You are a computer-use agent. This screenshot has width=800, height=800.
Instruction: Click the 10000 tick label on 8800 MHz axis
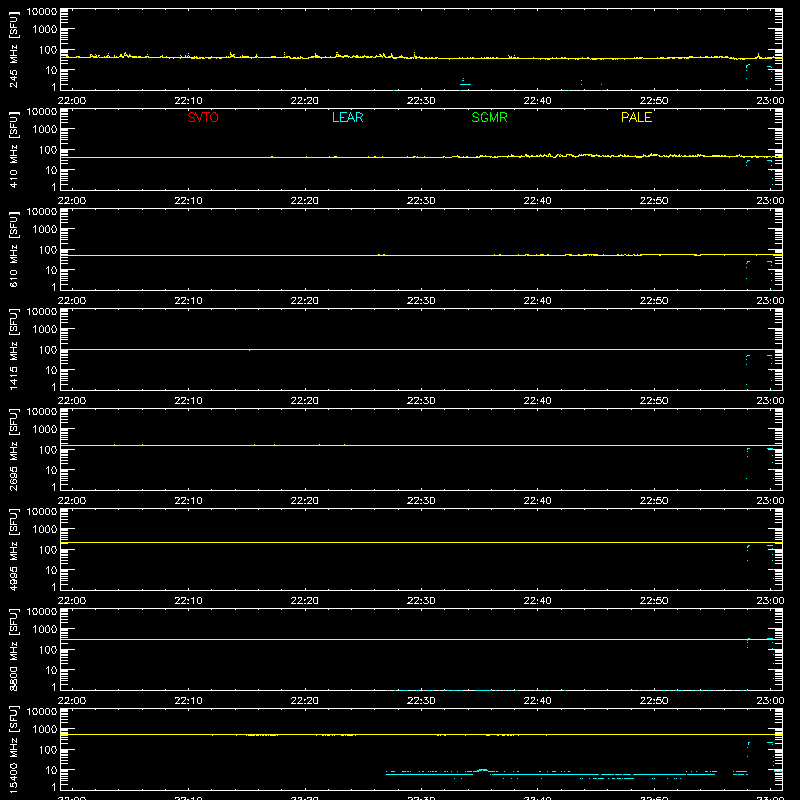[x=42, y=612]
